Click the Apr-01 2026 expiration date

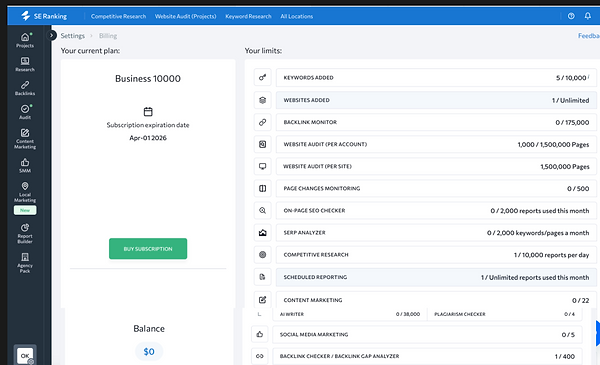148,138
